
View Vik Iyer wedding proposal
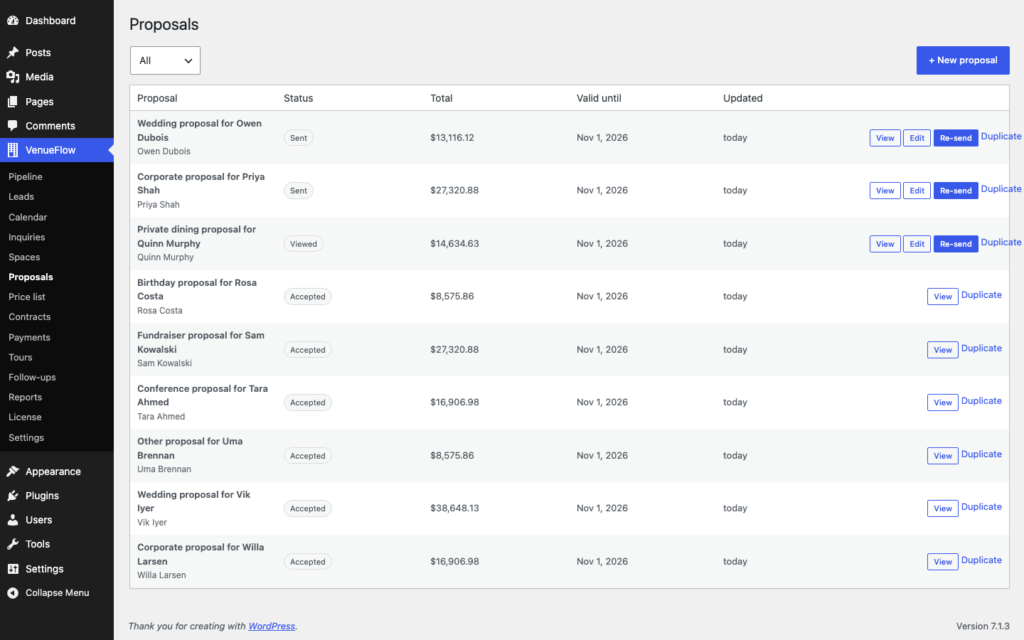(942, 508)
